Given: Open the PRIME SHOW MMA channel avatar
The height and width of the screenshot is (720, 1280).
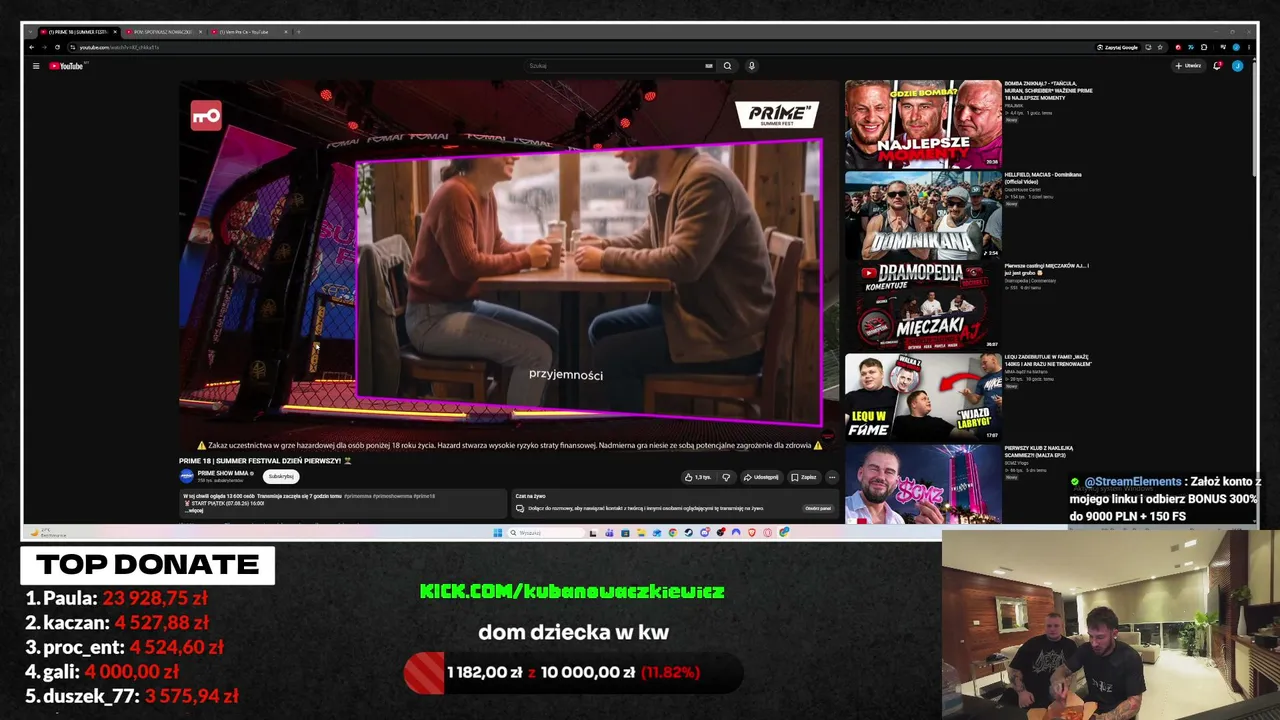Looking at the screenshot, I should (x=186, y=476).
